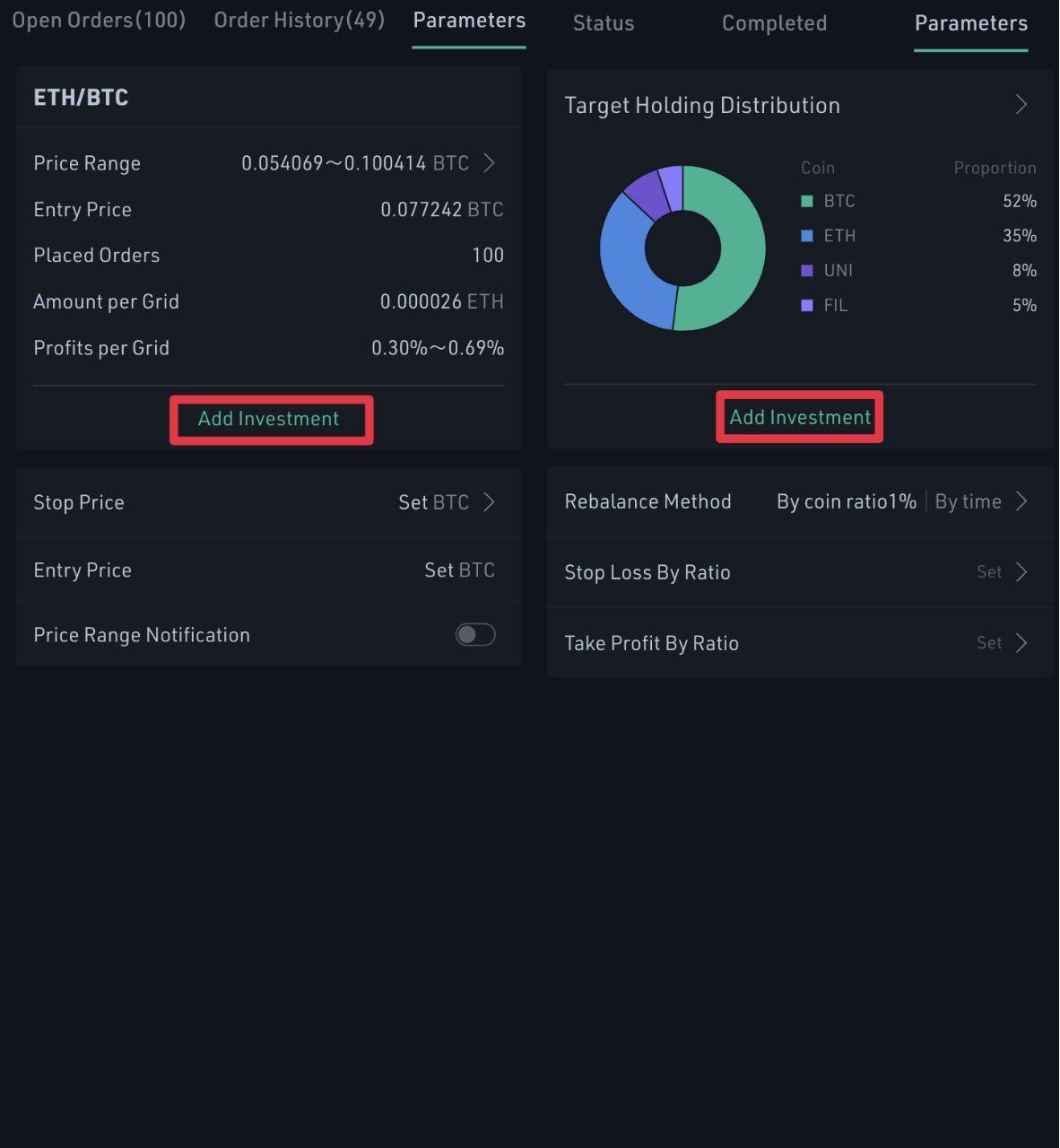Switch to Open Orders(100) tab
1060x1148 pixels.
(99, 20)
